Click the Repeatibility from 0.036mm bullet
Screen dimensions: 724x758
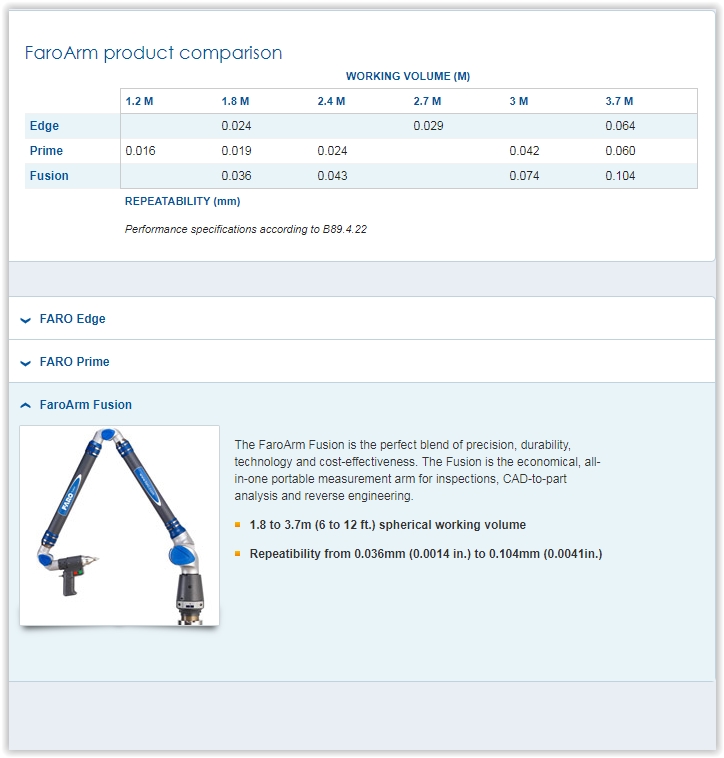[426, 554]
